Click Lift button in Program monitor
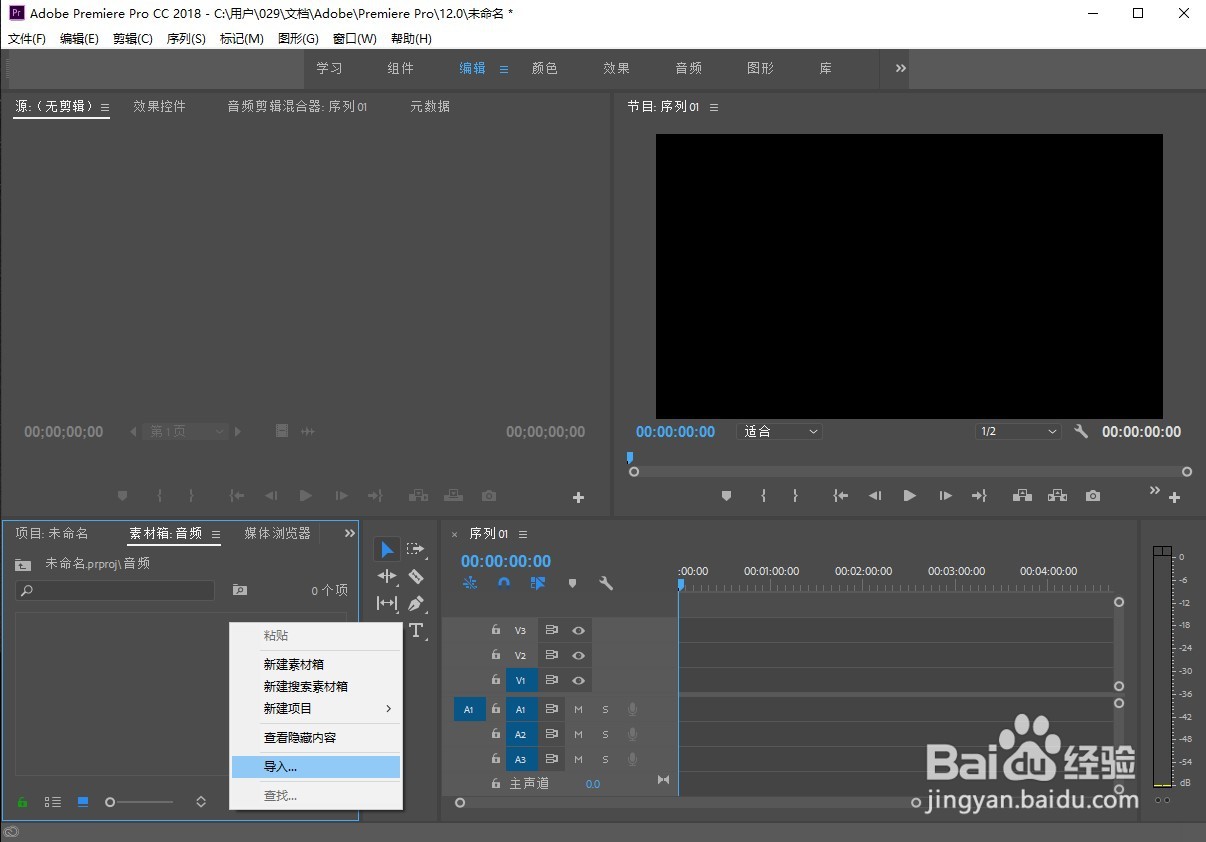The width and height of the screenshot is (1206, 842). point(1022,495)
